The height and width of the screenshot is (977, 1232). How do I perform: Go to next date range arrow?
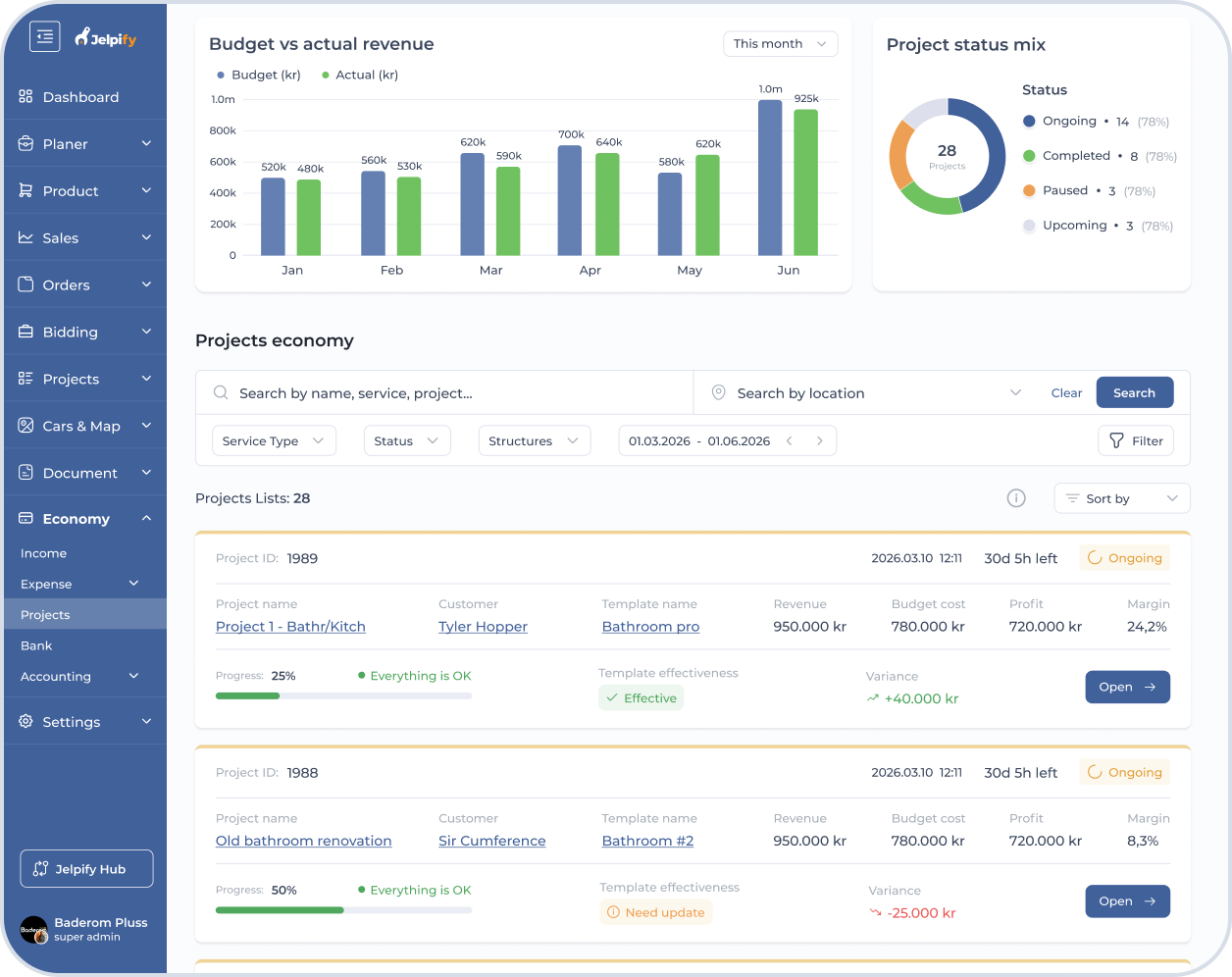[820, 441]
